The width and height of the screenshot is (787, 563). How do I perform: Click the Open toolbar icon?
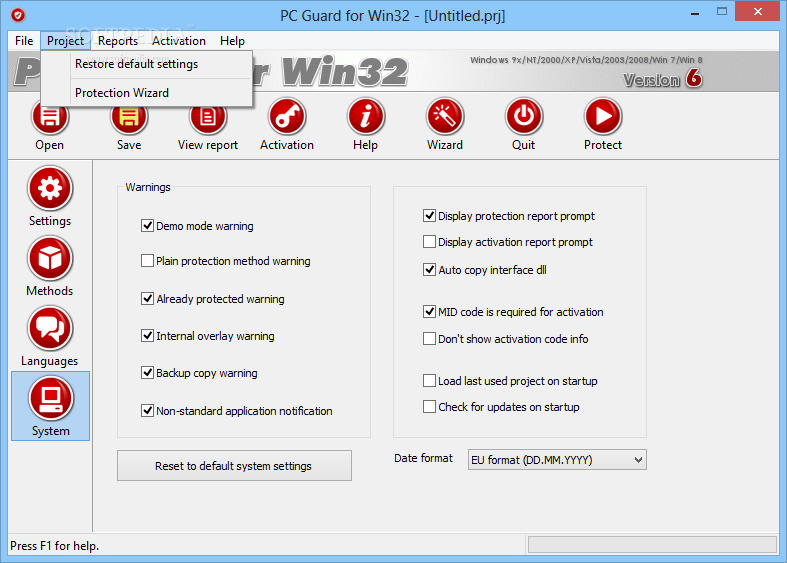click(x=50, y=119)
